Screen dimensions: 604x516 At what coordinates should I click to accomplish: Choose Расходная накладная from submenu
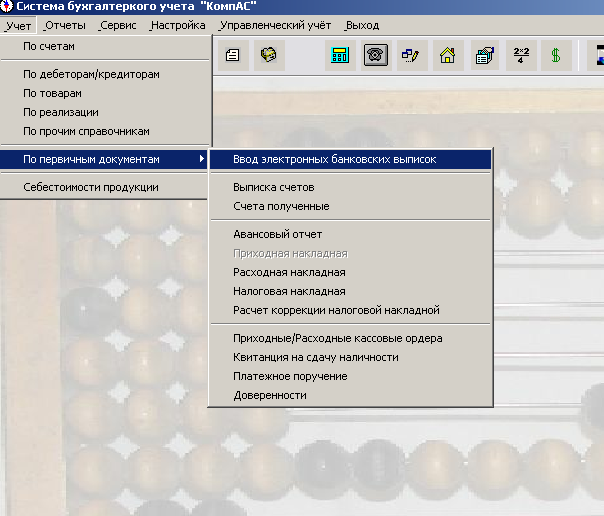(289, 272)
